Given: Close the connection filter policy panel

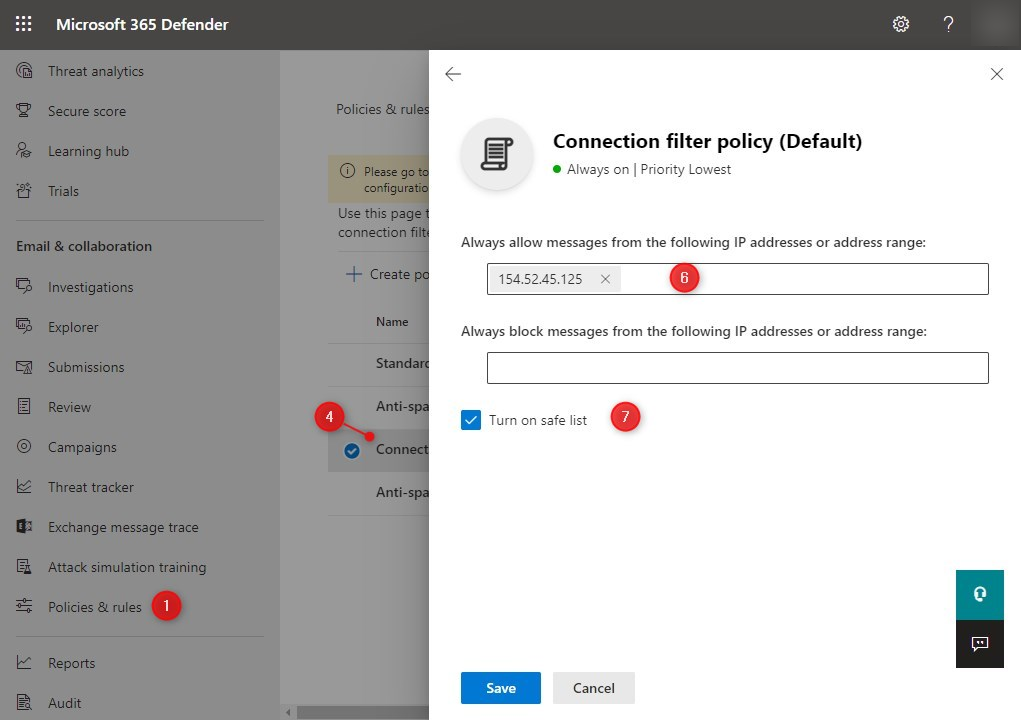Looking at the screenshot, I should 996,74.
